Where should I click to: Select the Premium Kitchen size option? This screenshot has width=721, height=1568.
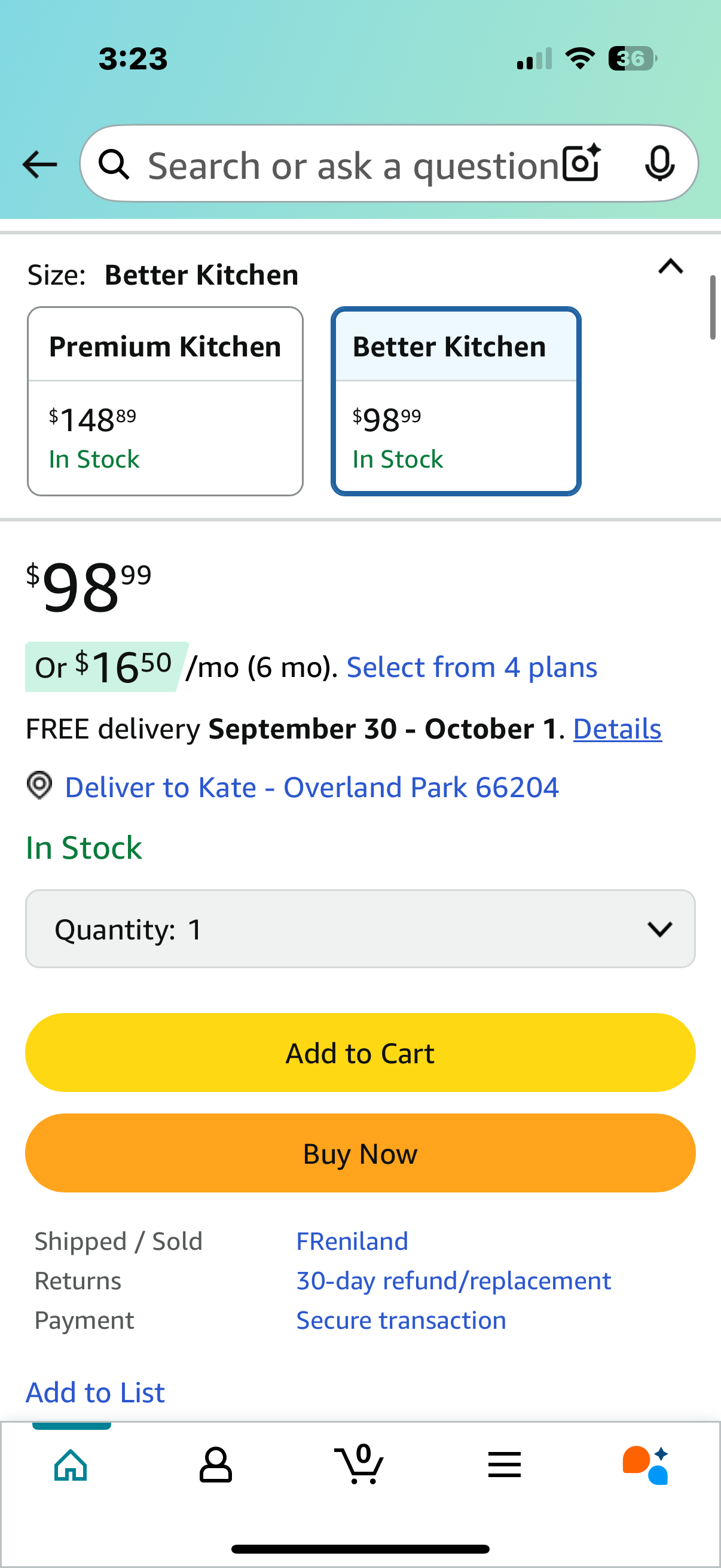[x=165, y=401]
